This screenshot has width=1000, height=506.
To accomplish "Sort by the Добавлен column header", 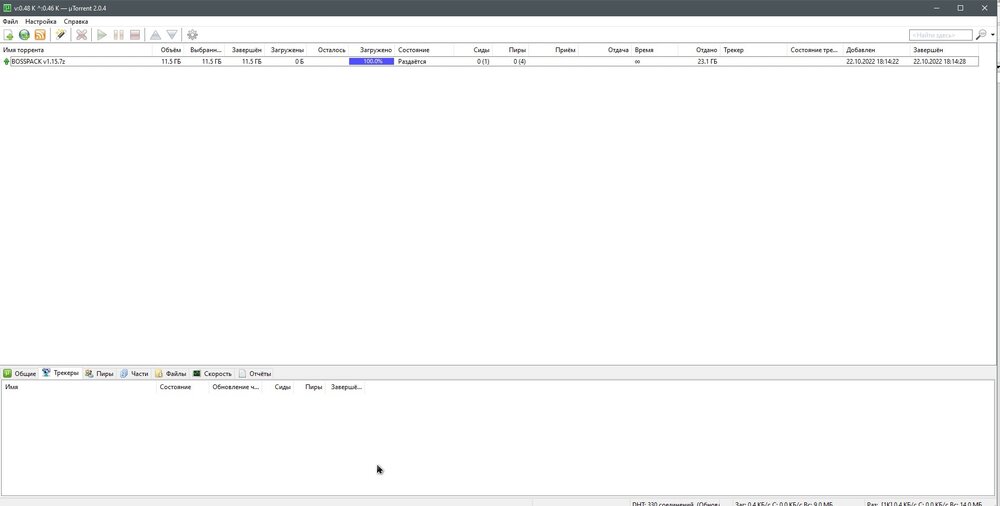I will pos(876,50).
